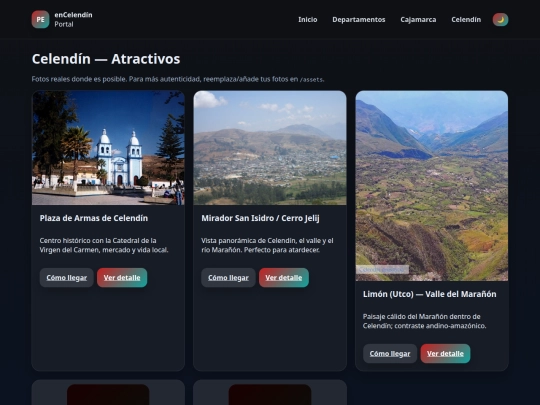The height and width of the screenshot is (405, 540).
Task: Select the Celendín nav link
Action: 466,20
